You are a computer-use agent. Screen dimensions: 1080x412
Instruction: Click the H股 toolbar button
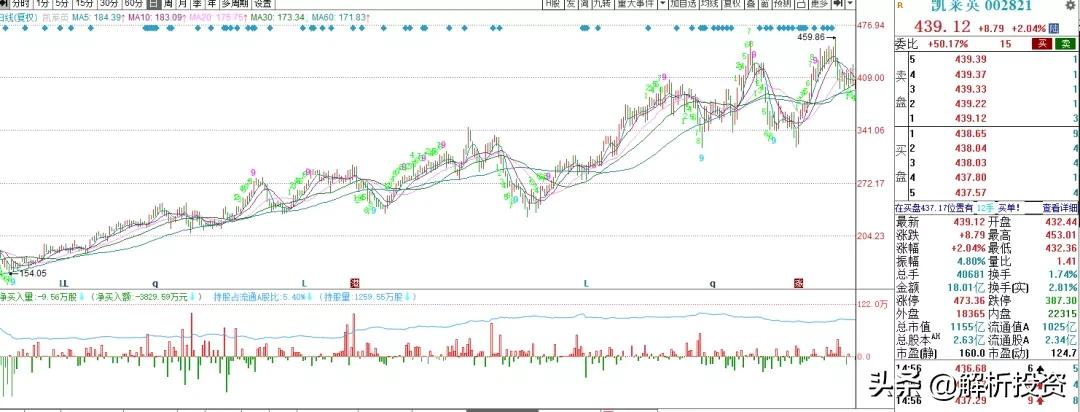[553, 3]
